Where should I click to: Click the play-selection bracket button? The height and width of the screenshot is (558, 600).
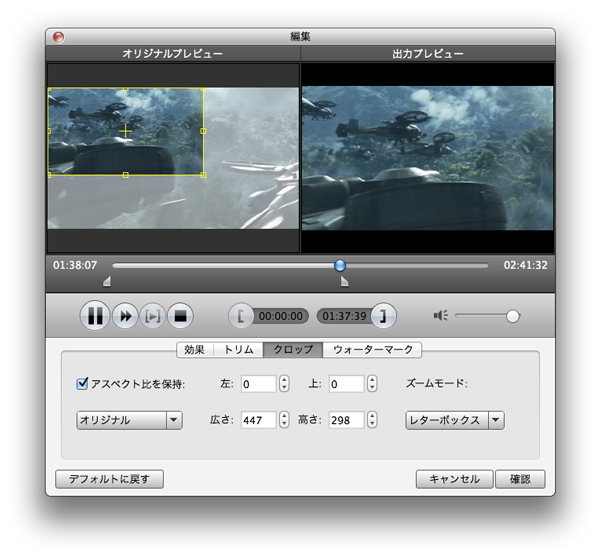point(153,316)
